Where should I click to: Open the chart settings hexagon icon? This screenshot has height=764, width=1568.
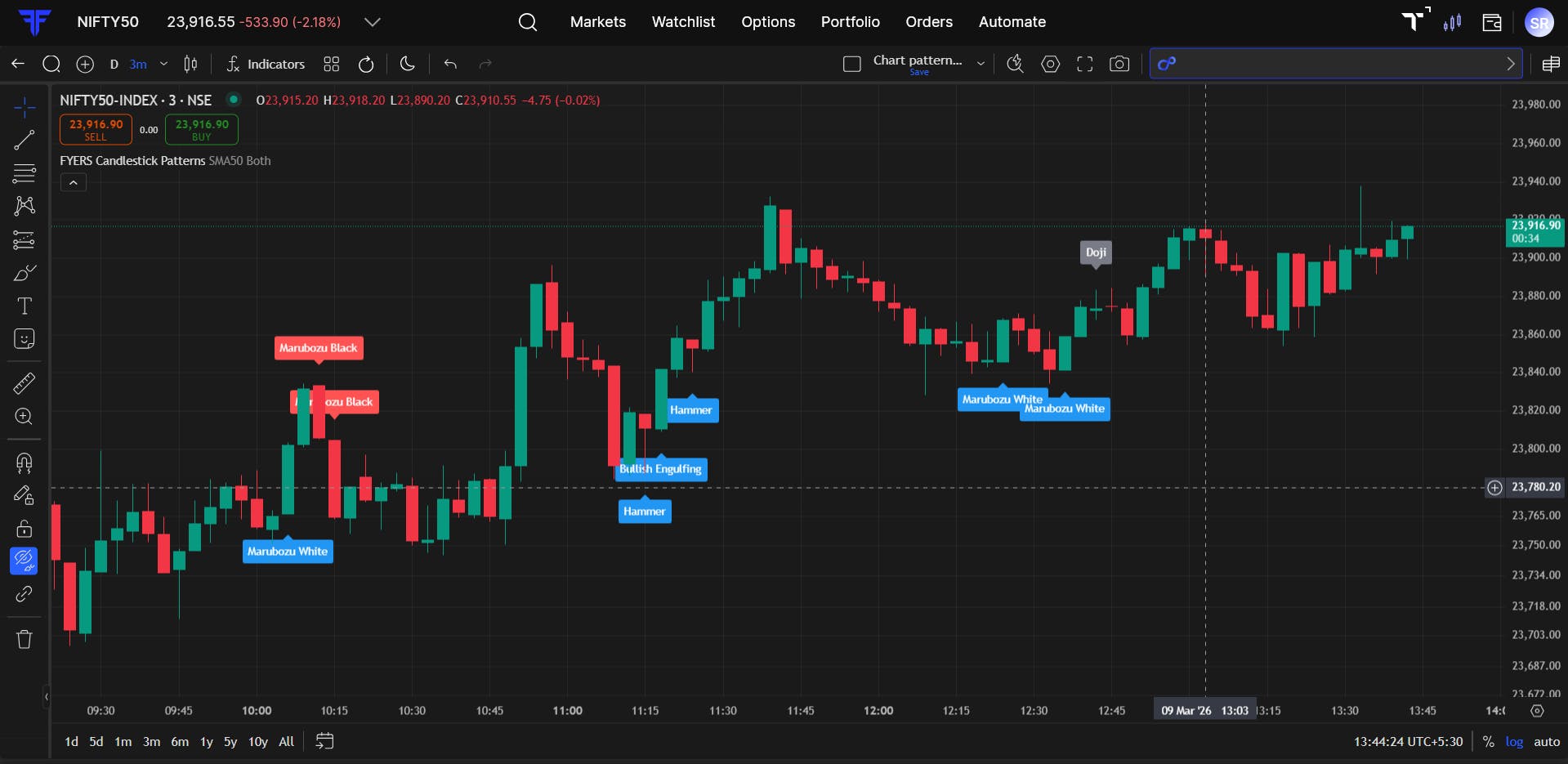click(x=1051, y=64)
